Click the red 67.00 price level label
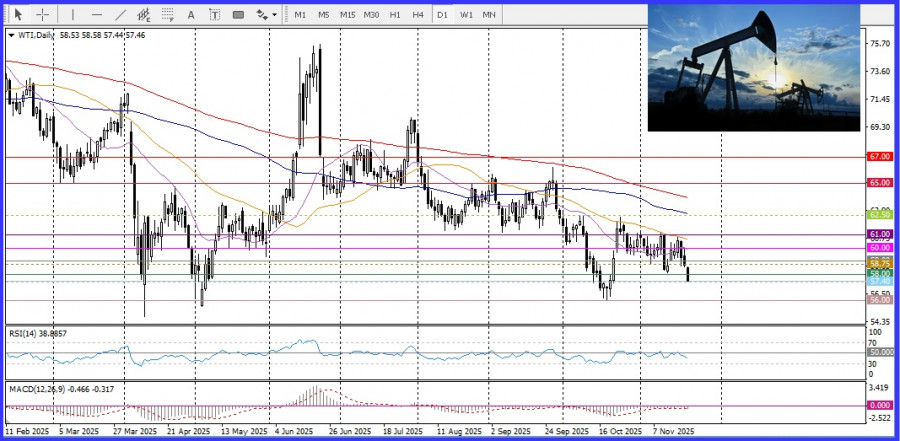This screenshot has height=441, width=900. pos(880,157)
